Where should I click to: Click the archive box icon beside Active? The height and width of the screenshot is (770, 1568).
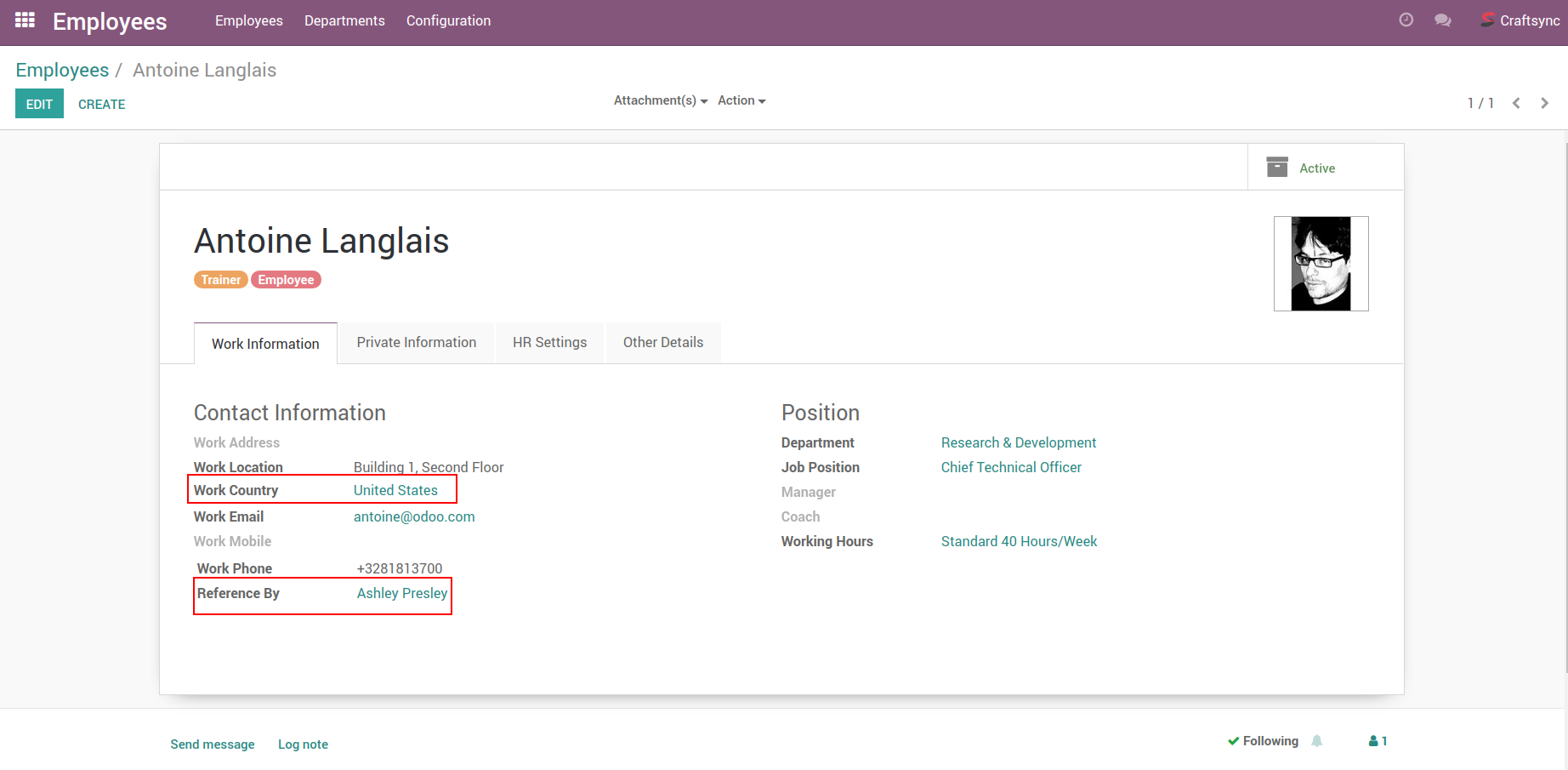pos(1276,168)
